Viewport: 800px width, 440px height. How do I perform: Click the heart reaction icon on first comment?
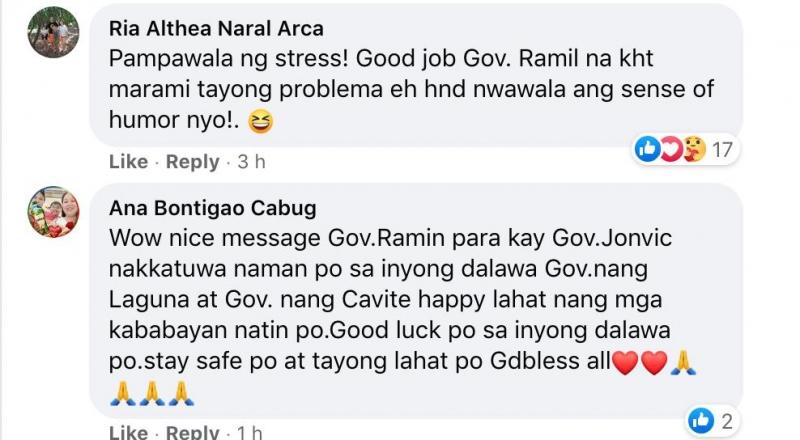click(x=670, y=149)
